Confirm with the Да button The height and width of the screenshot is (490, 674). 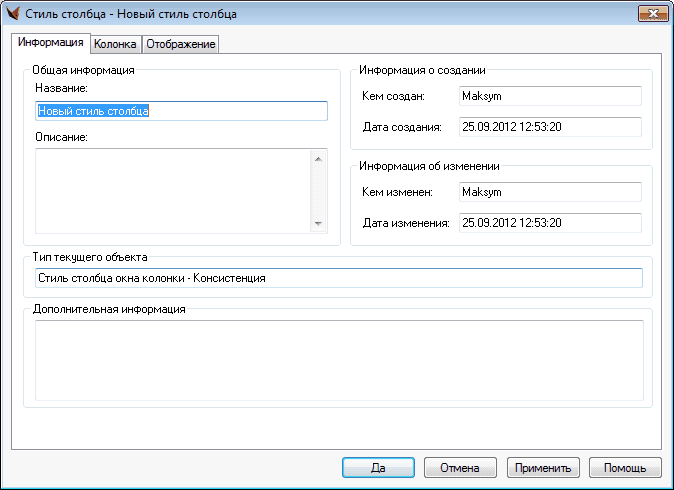click(378, 467)
